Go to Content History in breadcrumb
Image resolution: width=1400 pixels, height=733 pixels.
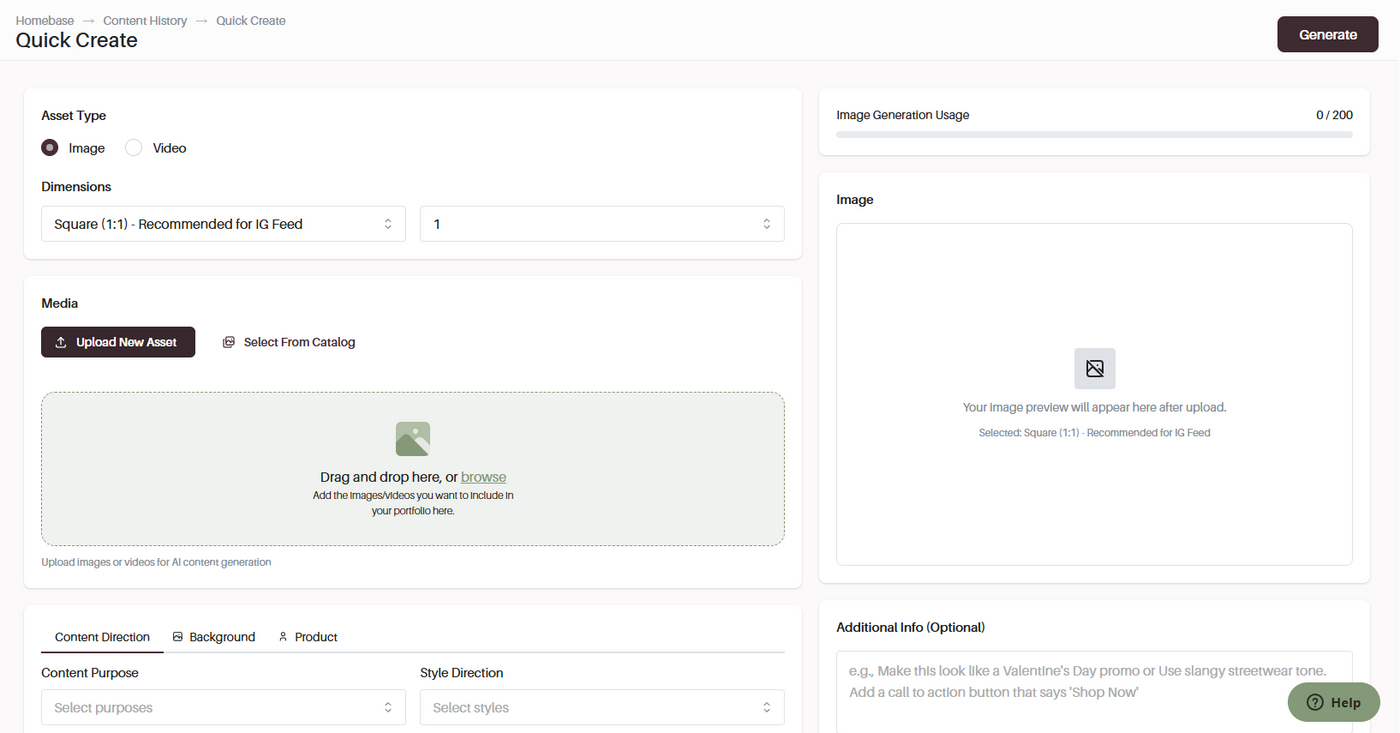click(145, 20)
